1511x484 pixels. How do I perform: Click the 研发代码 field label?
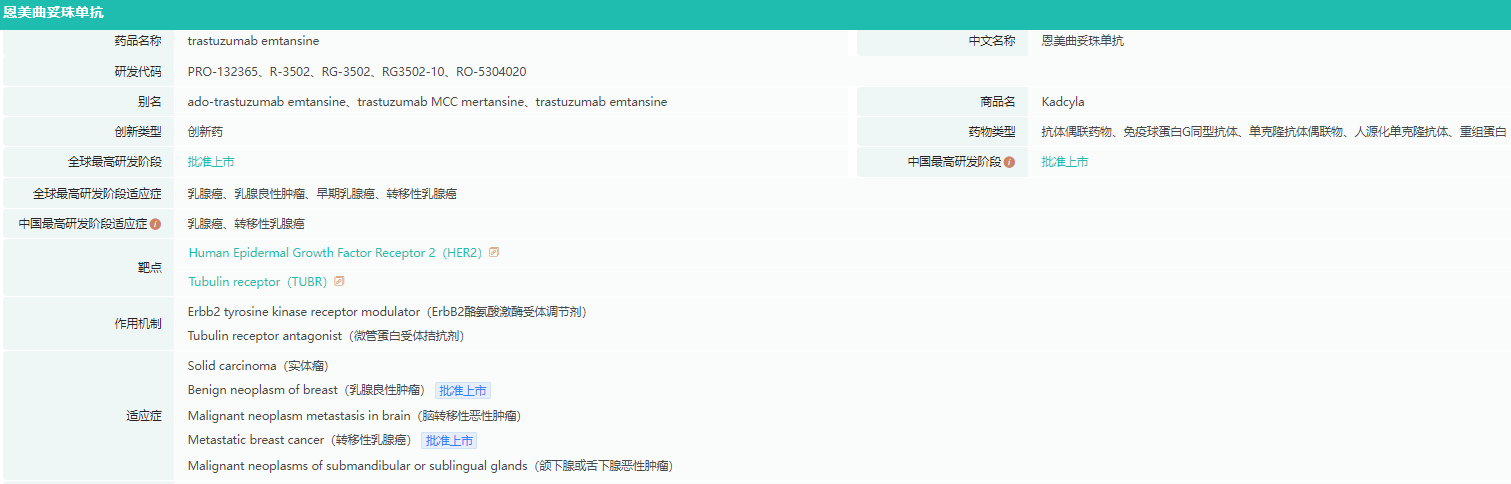138,72
